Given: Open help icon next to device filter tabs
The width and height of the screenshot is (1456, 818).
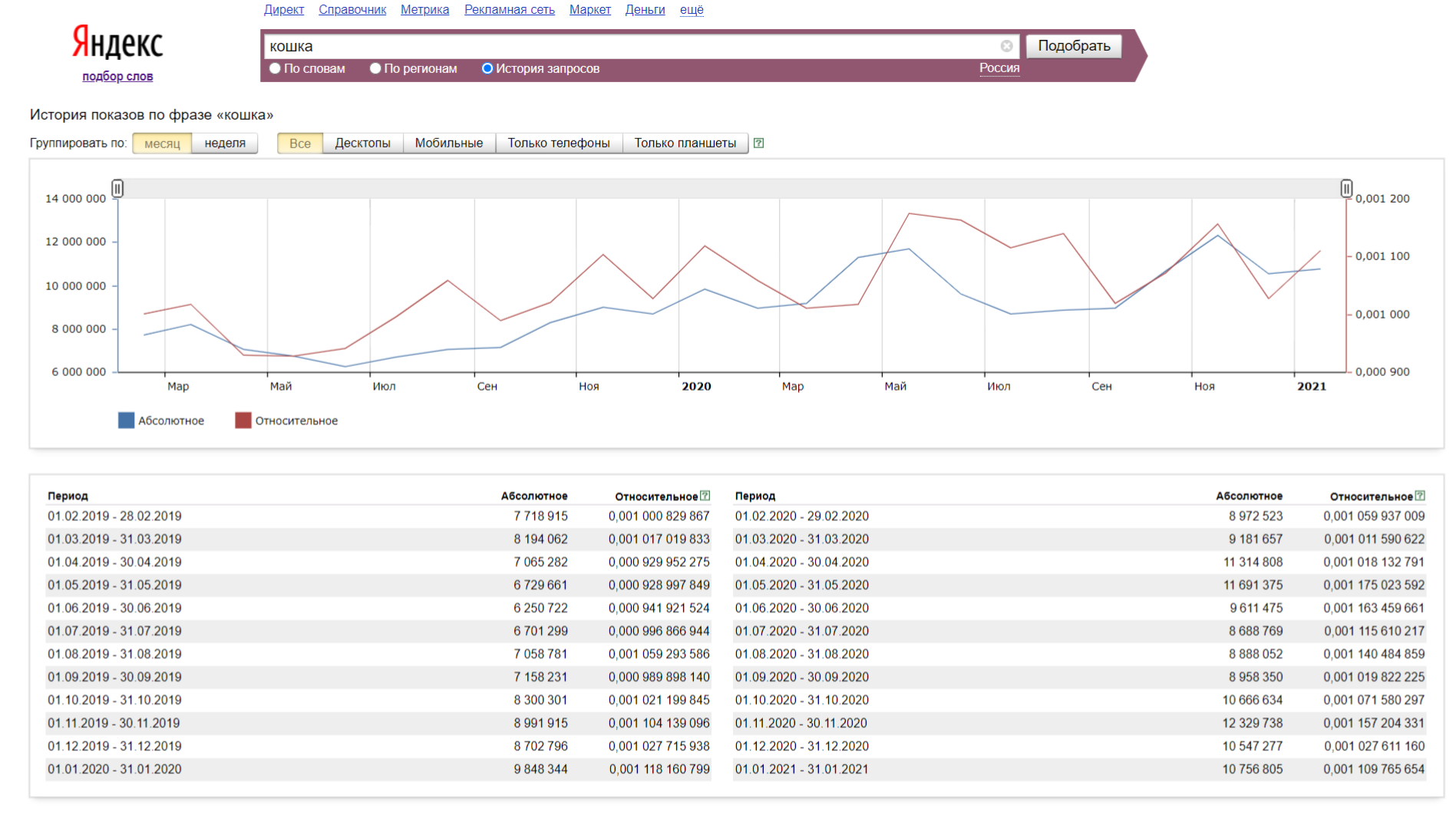Looking at the screenshot, I should (x=758, y=143).
